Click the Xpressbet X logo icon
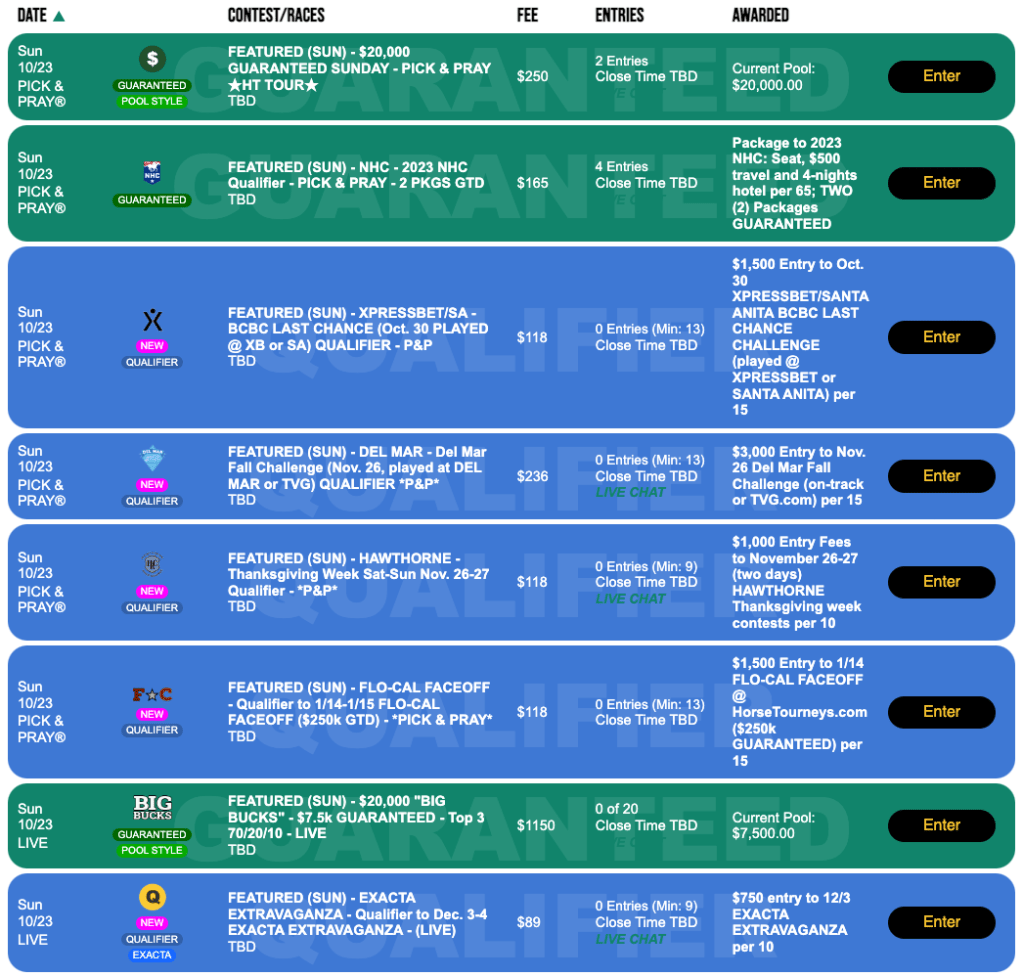 tap(152, 320)
